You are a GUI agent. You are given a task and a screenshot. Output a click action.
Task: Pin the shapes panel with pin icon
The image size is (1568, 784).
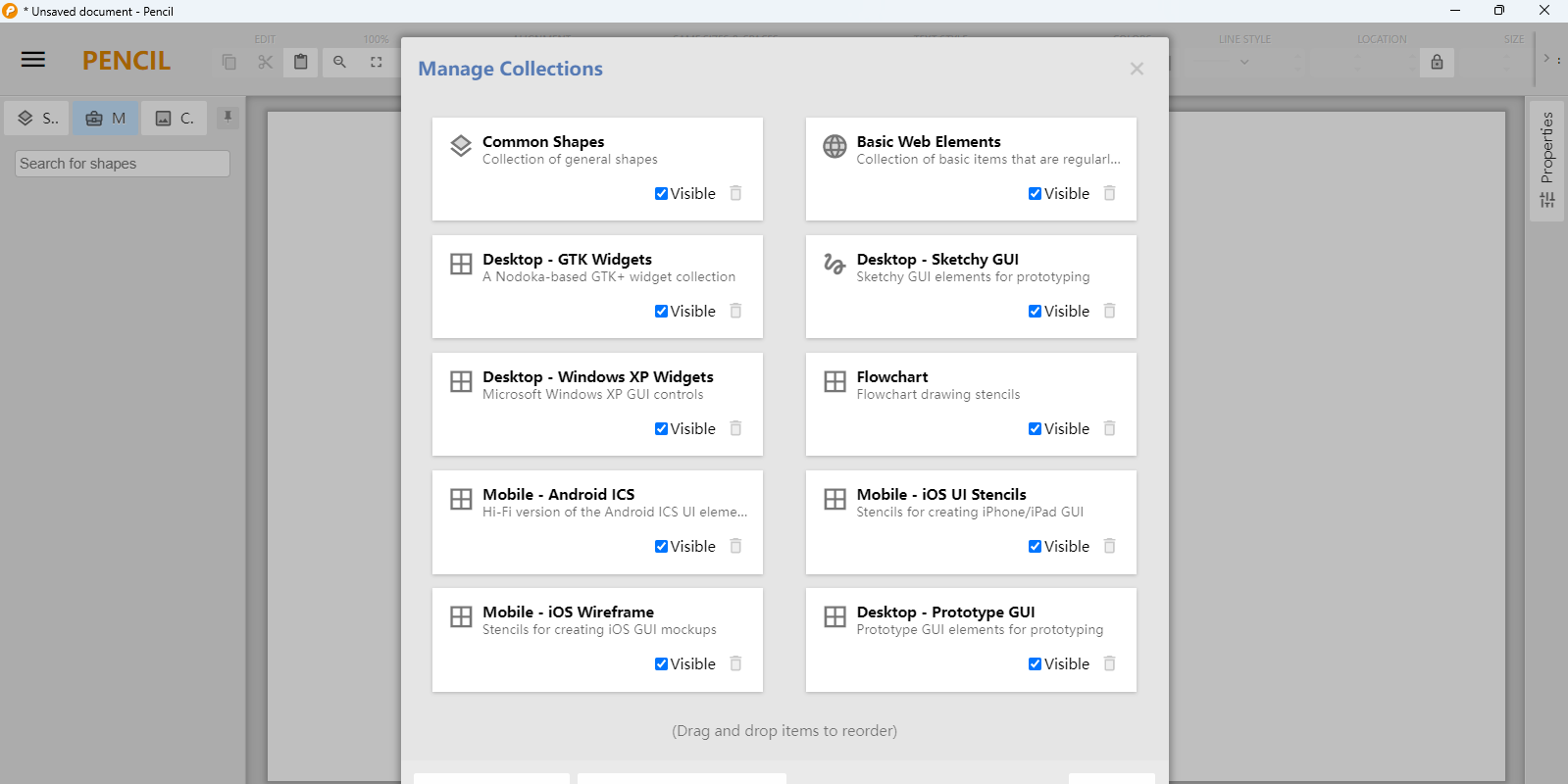point(228,118)
